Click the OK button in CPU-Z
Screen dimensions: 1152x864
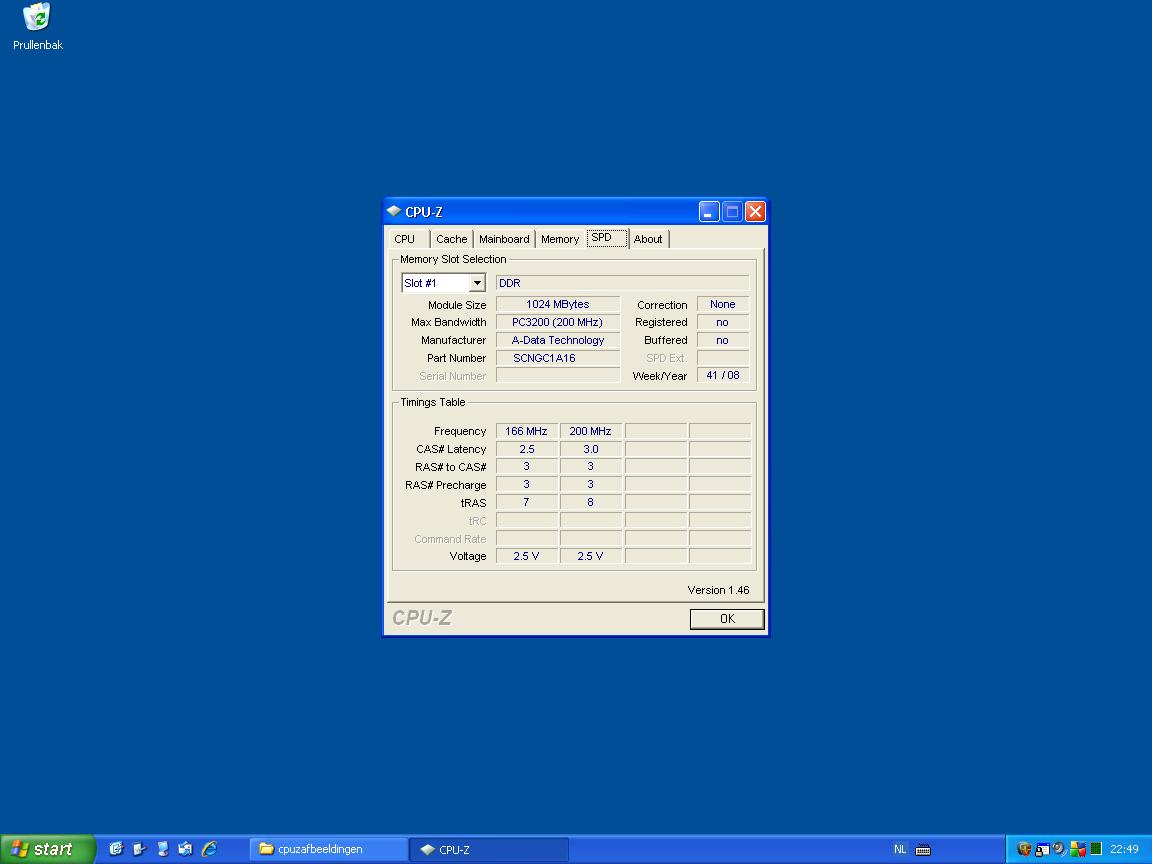tap(727, 619)
